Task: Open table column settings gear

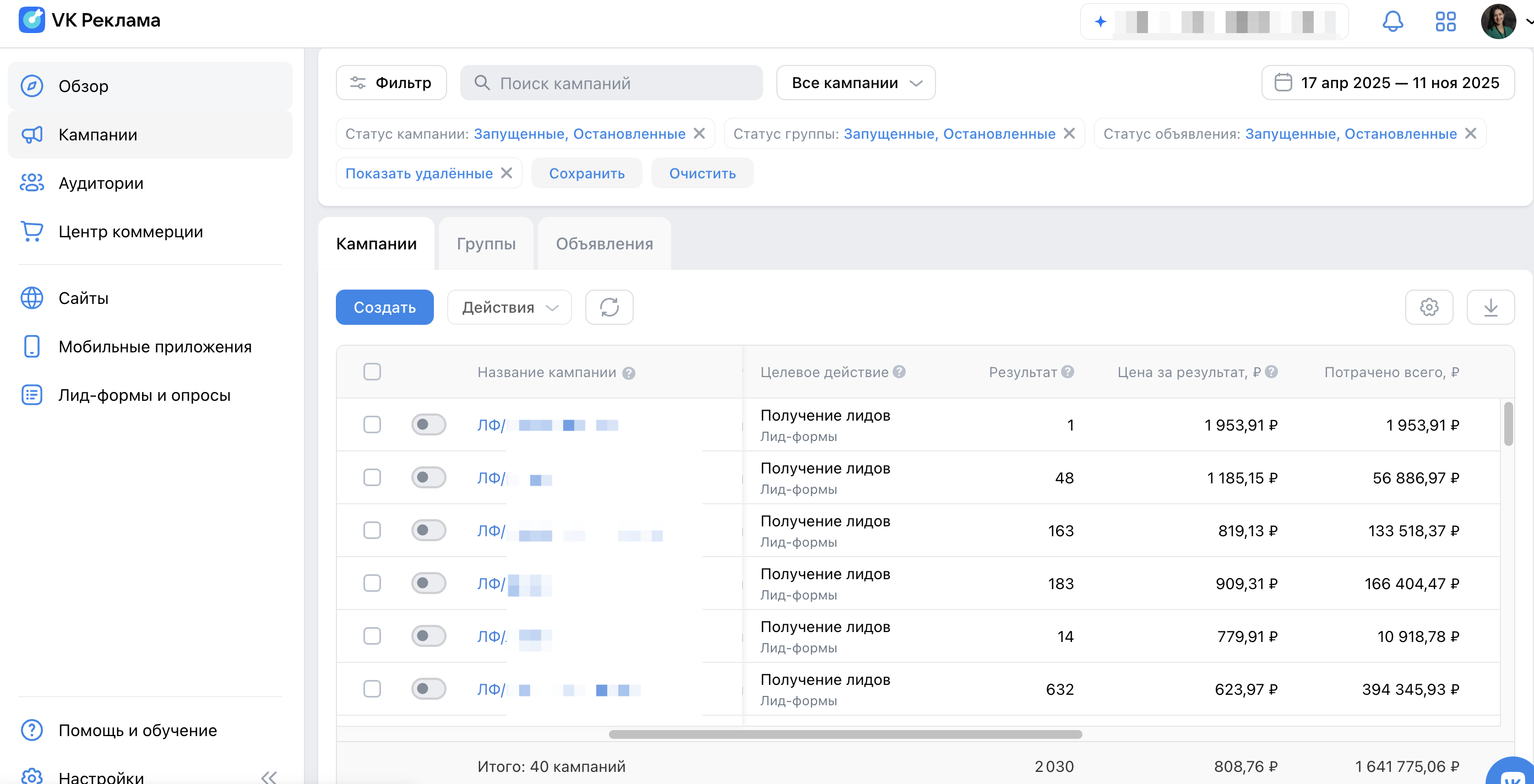Action: (x=1429, y=307)
